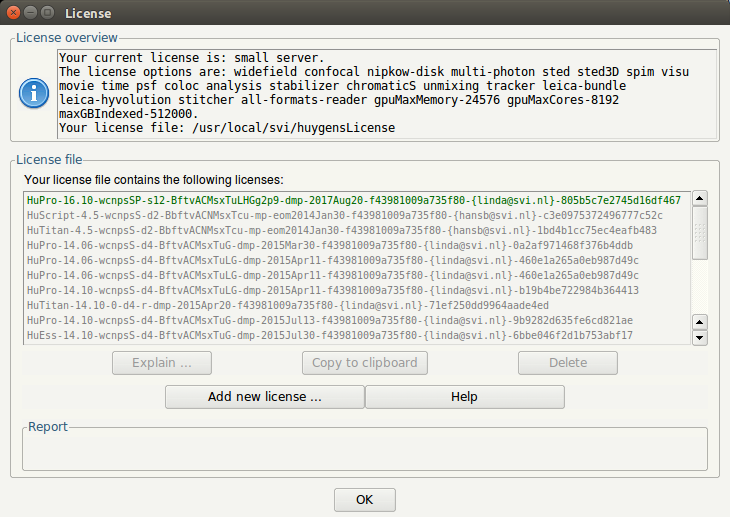
Task: Click the license list scrollbar thumb
Action: (700, 233)
